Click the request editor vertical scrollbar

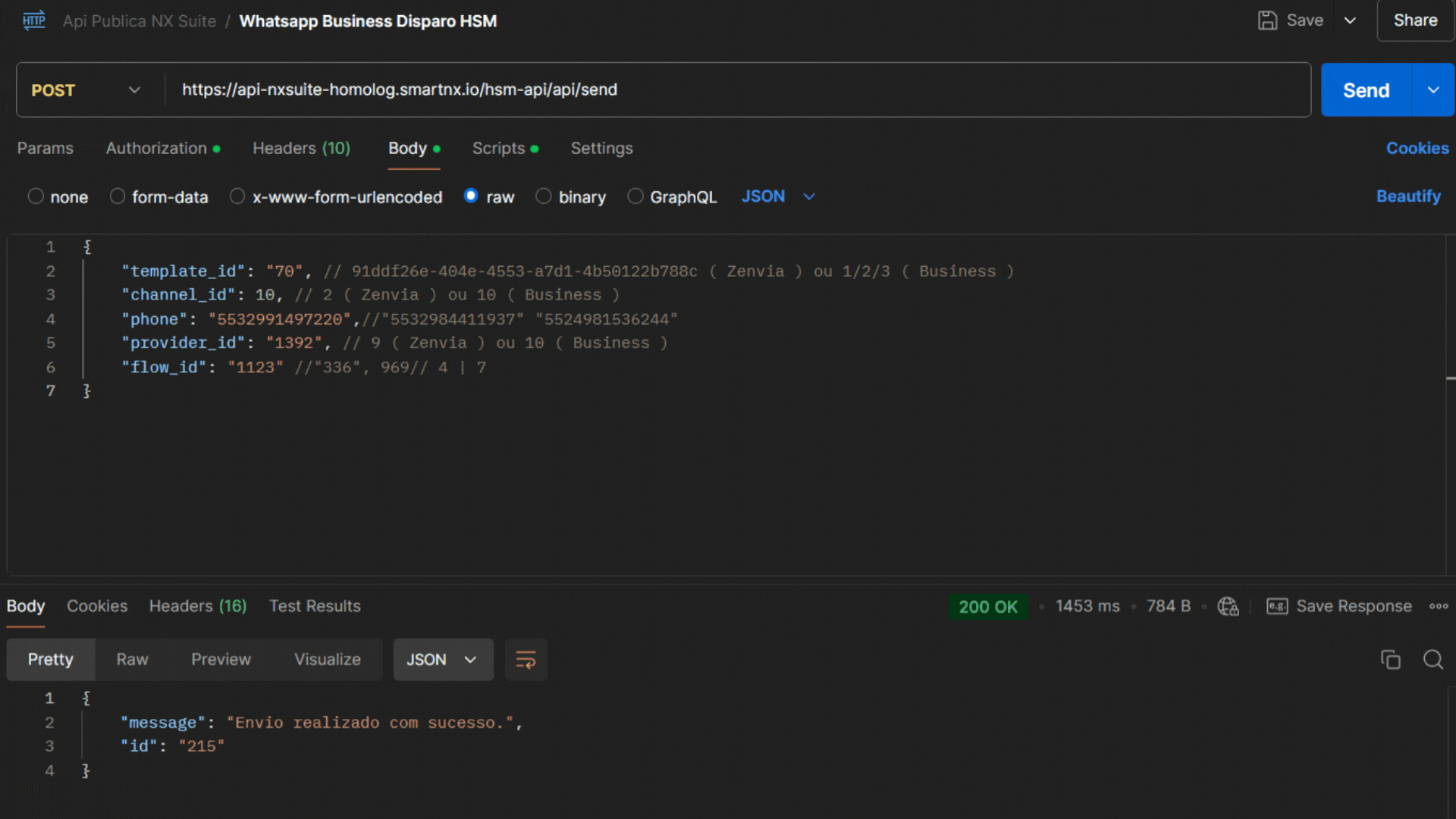click(1450, 378)
